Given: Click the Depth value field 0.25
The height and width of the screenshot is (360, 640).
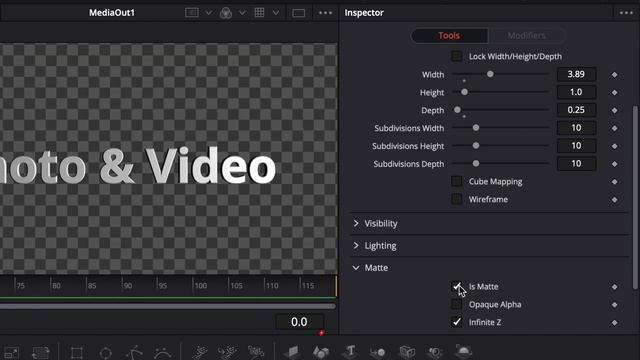Looking at the screenshot, I should (576, 110).
